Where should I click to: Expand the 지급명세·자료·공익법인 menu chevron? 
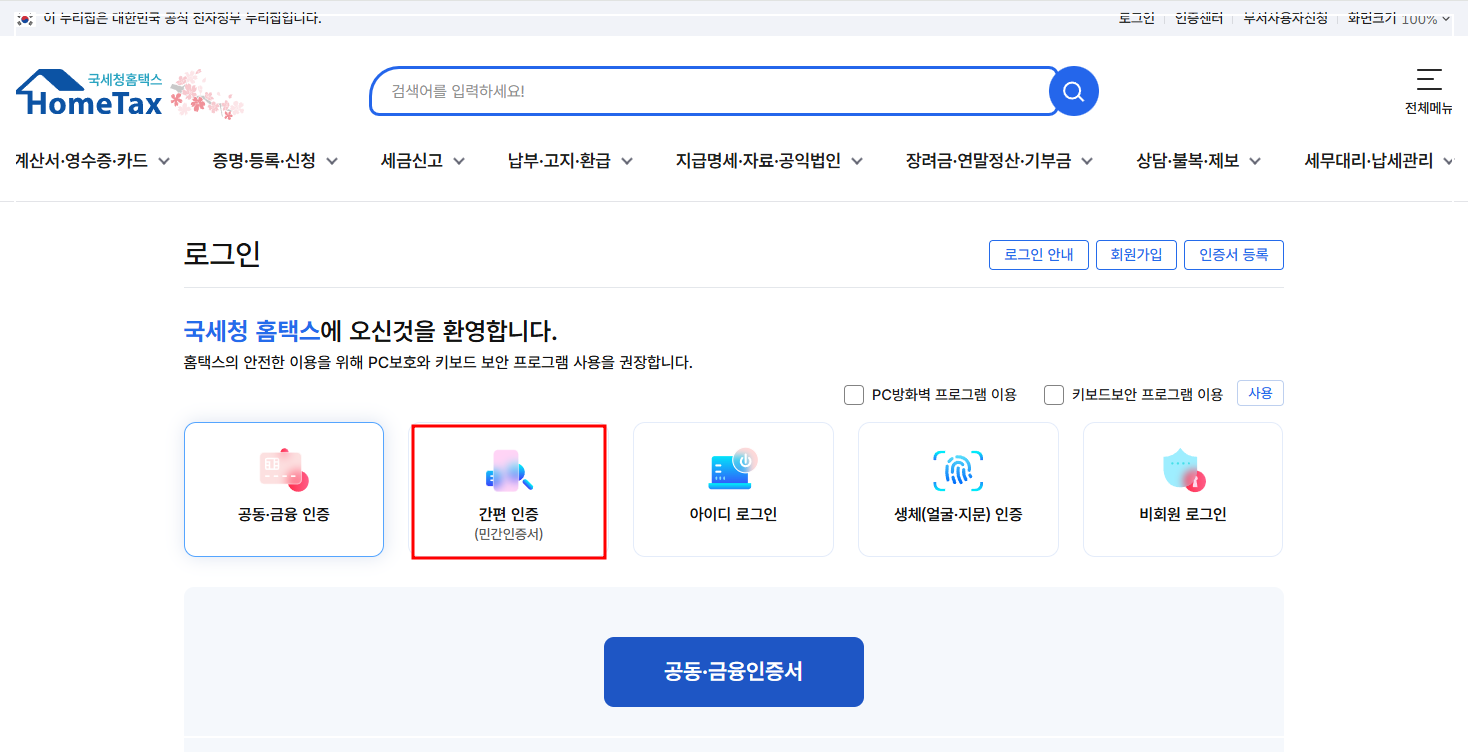[857, 161]
